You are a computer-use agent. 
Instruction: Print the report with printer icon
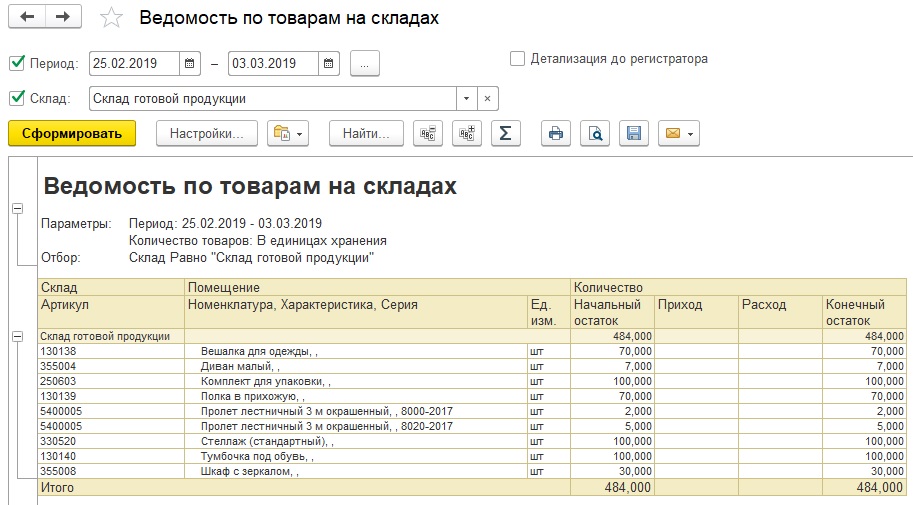tap(556, 133)
